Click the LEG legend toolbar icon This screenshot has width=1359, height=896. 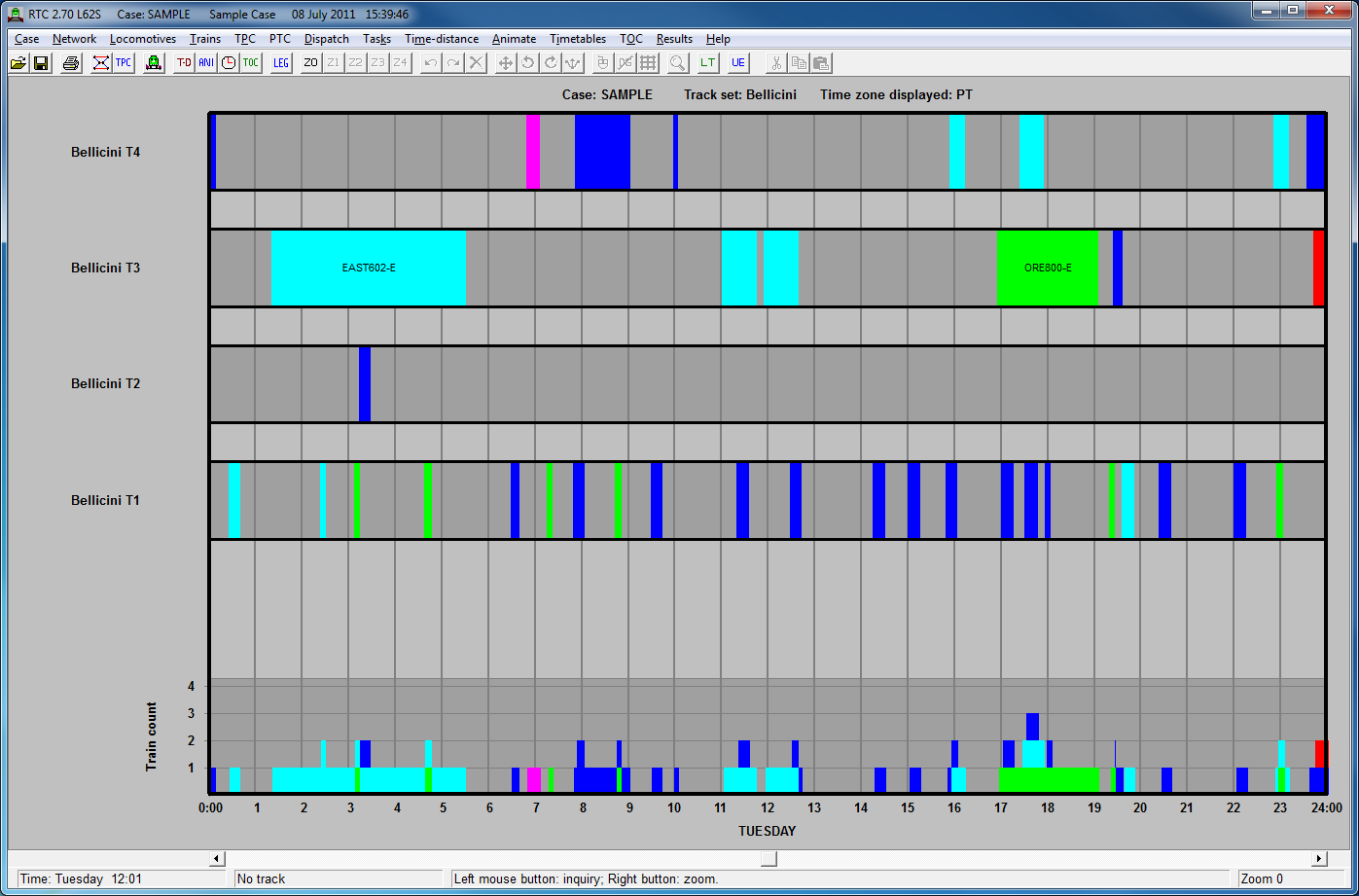pyautogui.click(x=281, y=63)
